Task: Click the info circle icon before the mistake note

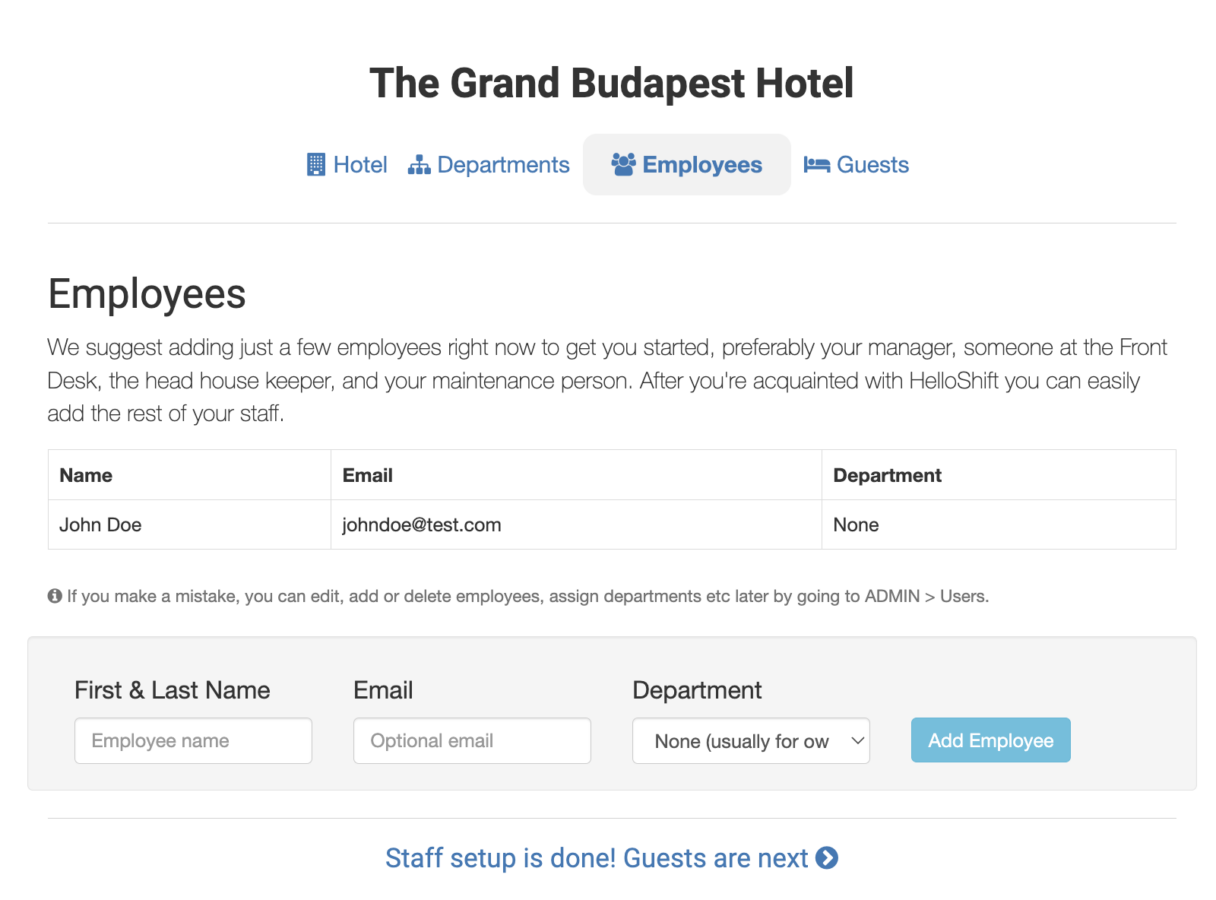Action: 55,596
